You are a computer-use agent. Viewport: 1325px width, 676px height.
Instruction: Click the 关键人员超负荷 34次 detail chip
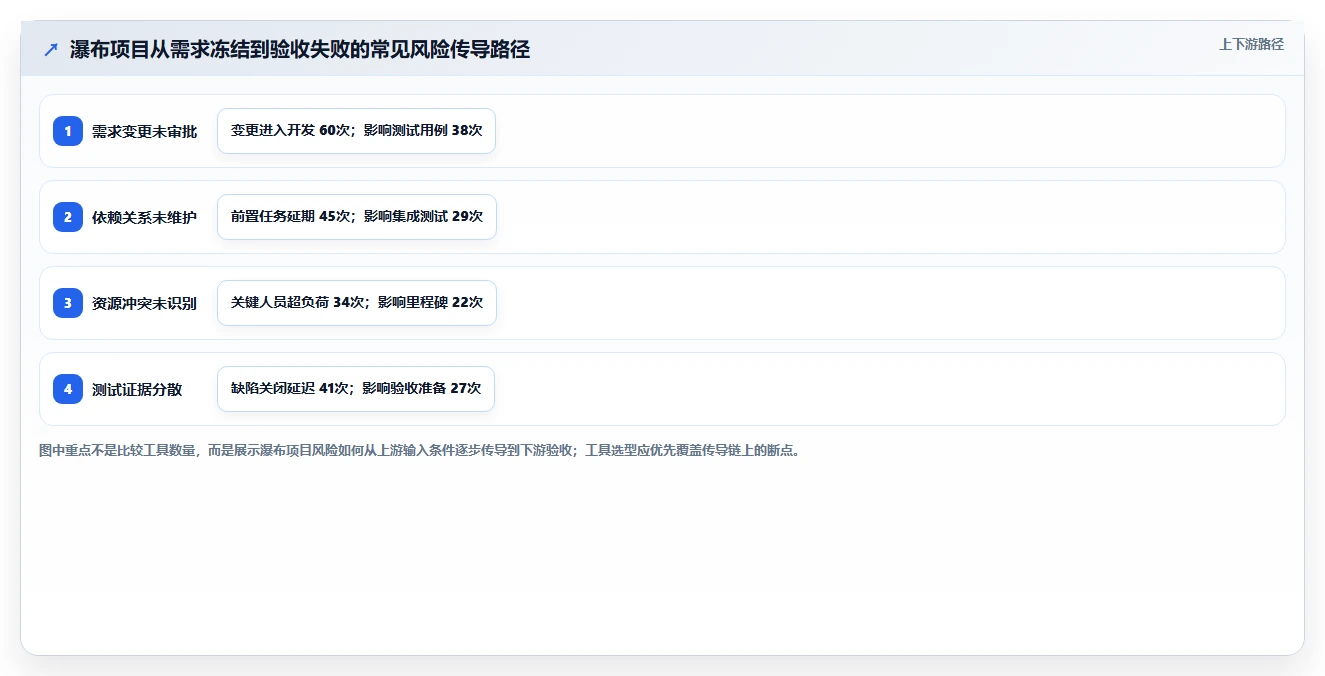tap(357, 303)
